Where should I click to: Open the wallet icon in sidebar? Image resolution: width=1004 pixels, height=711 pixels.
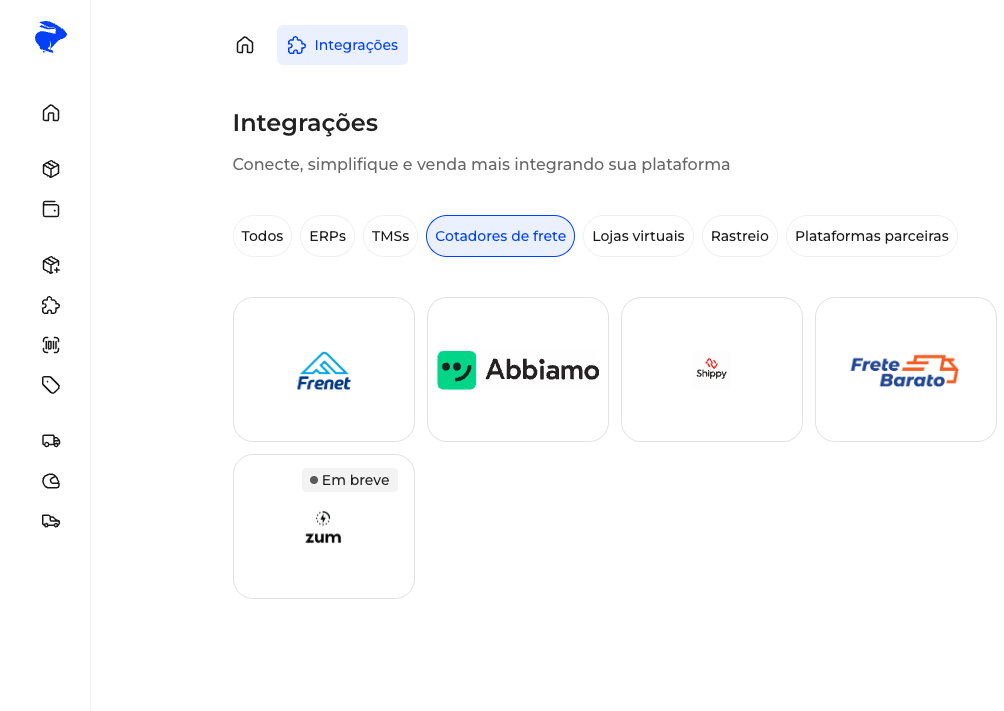[51, 209]
